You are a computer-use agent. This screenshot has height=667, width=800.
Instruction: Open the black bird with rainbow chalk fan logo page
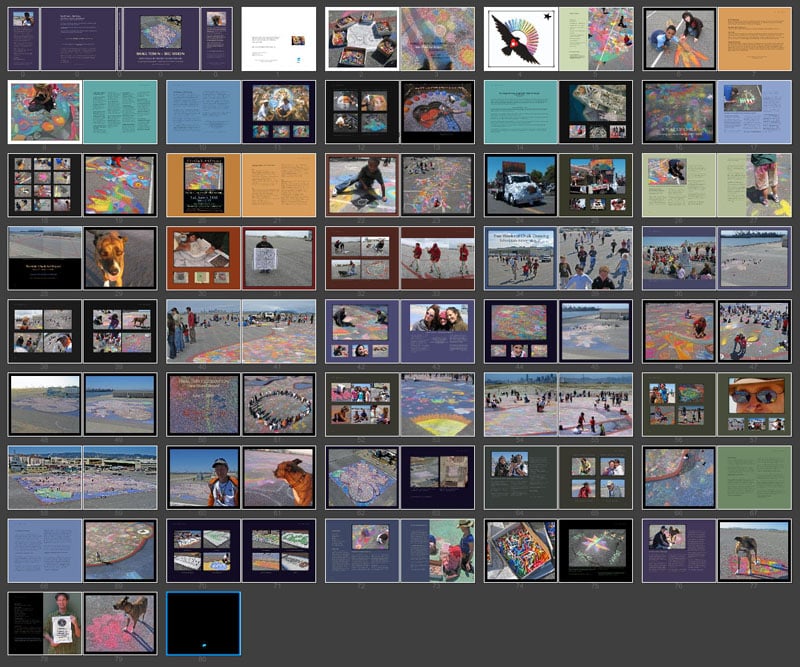(x=521, y=39)
